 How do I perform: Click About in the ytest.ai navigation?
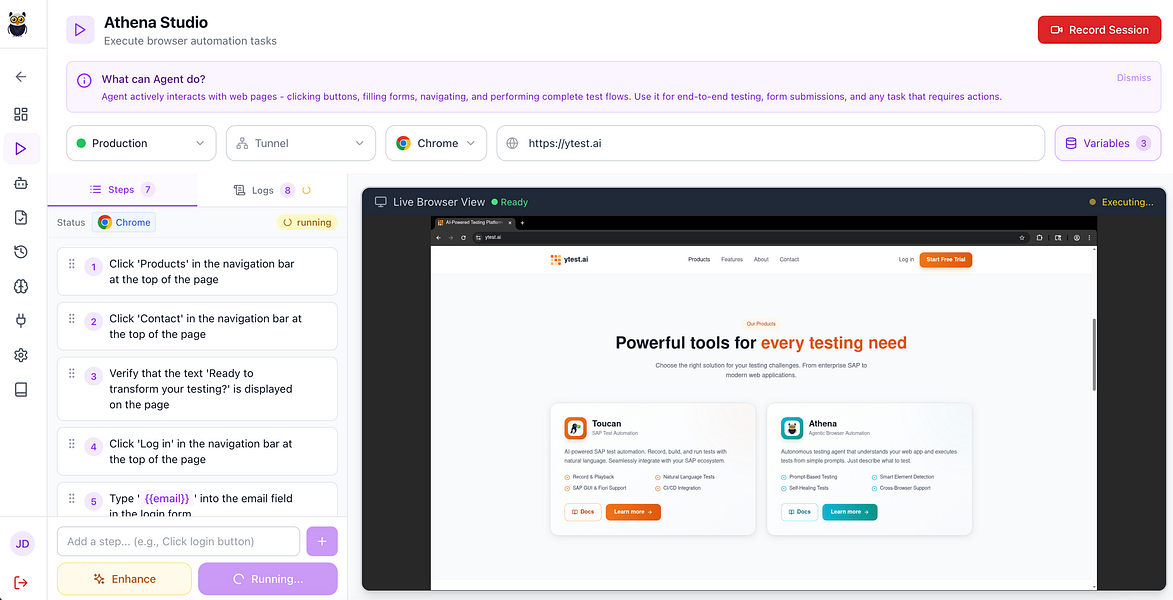tap(761, 260)
